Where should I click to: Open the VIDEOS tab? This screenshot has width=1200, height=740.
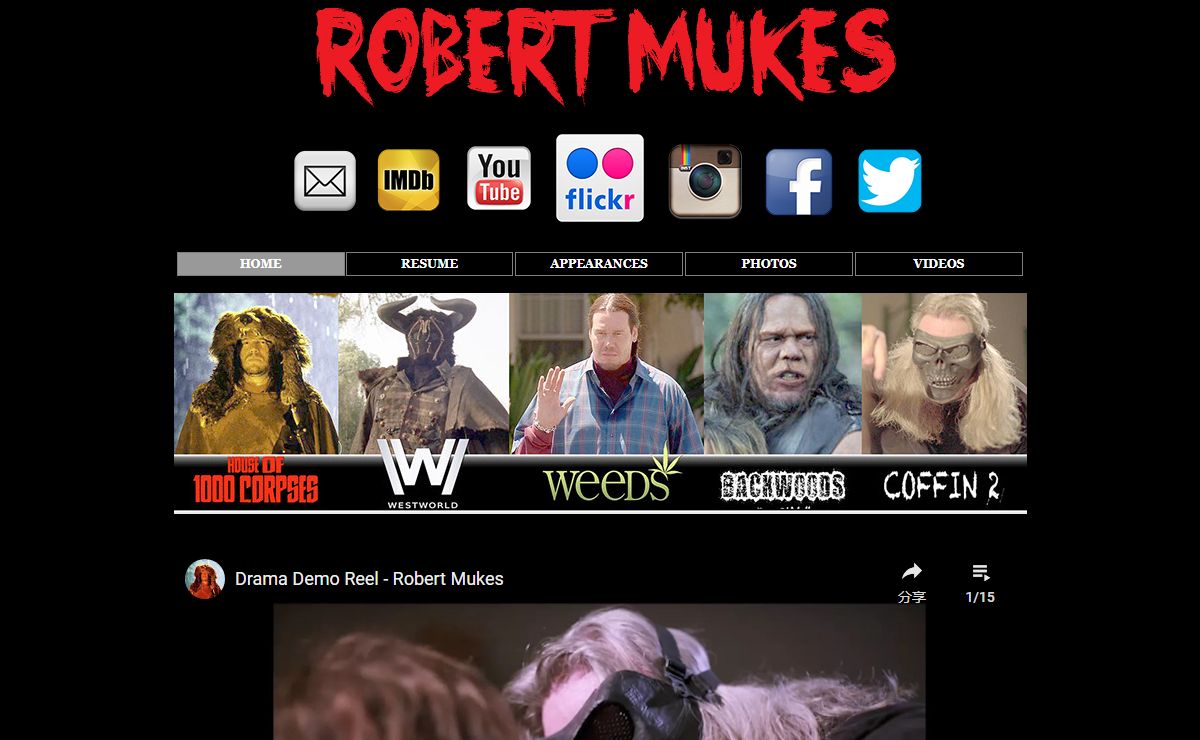[939, 264]
